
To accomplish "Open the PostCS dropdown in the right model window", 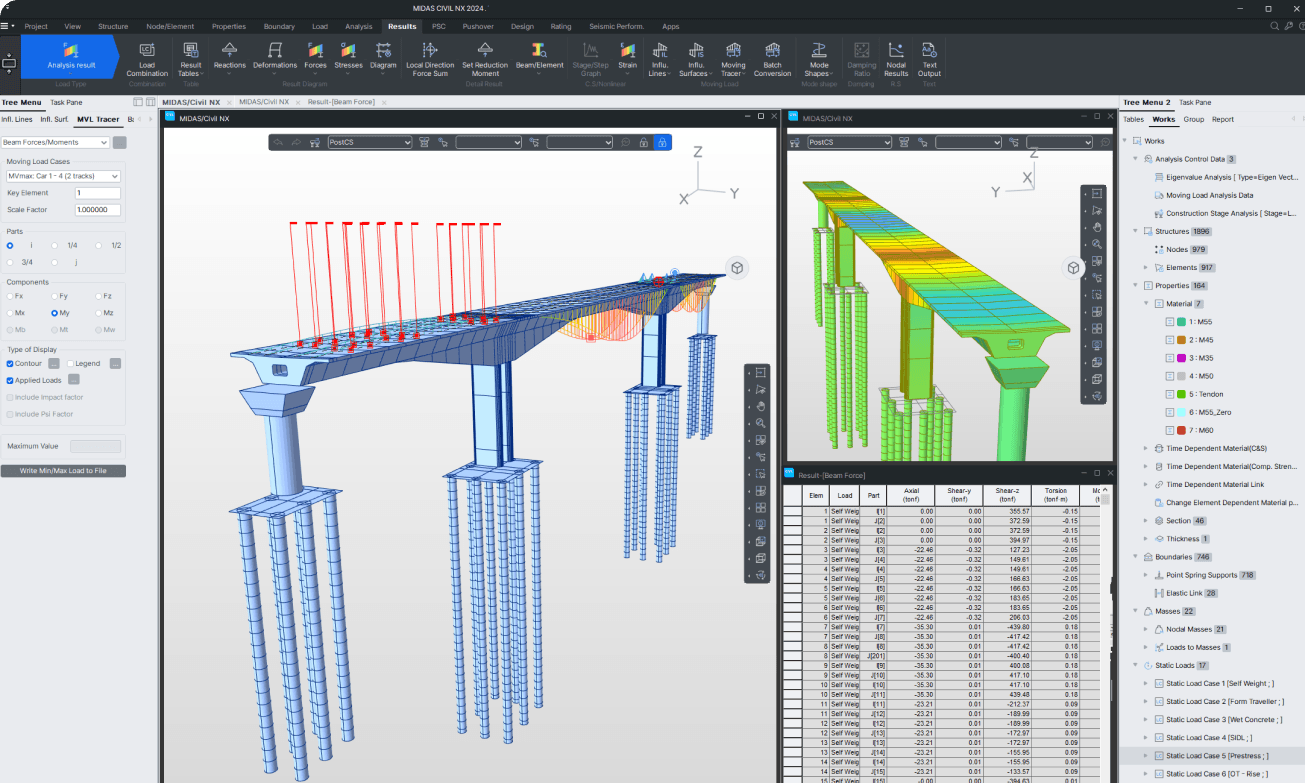I will [x=849, y=143].
